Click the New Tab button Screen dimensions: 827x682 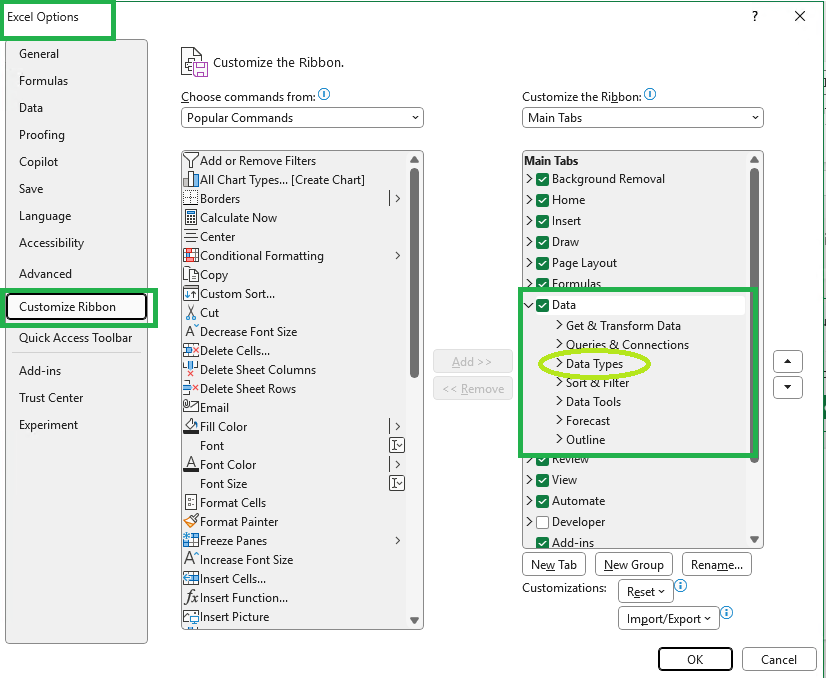(x=554, y=564)
